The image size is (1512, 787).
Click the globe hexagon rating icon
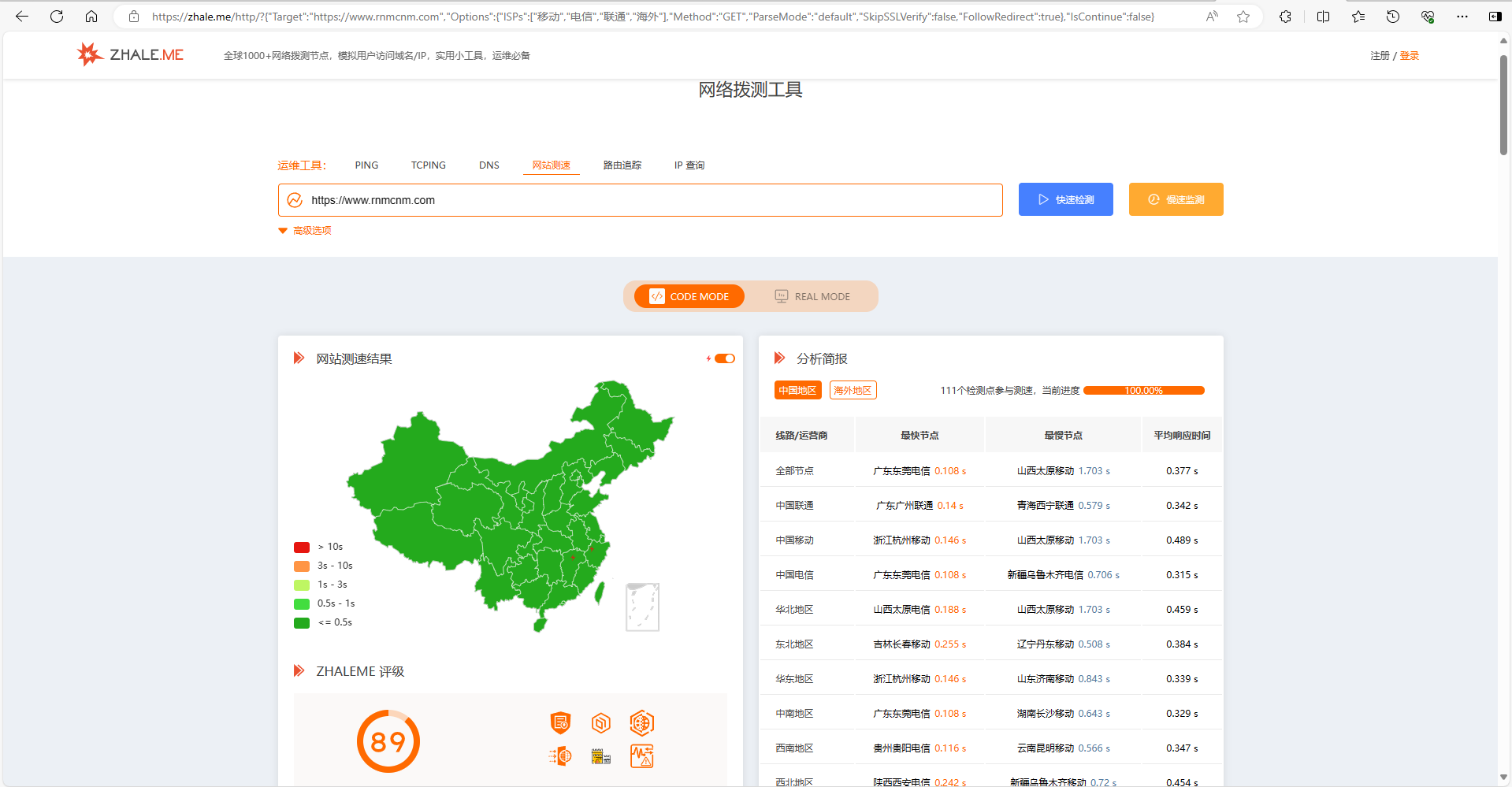pos(641,722)
